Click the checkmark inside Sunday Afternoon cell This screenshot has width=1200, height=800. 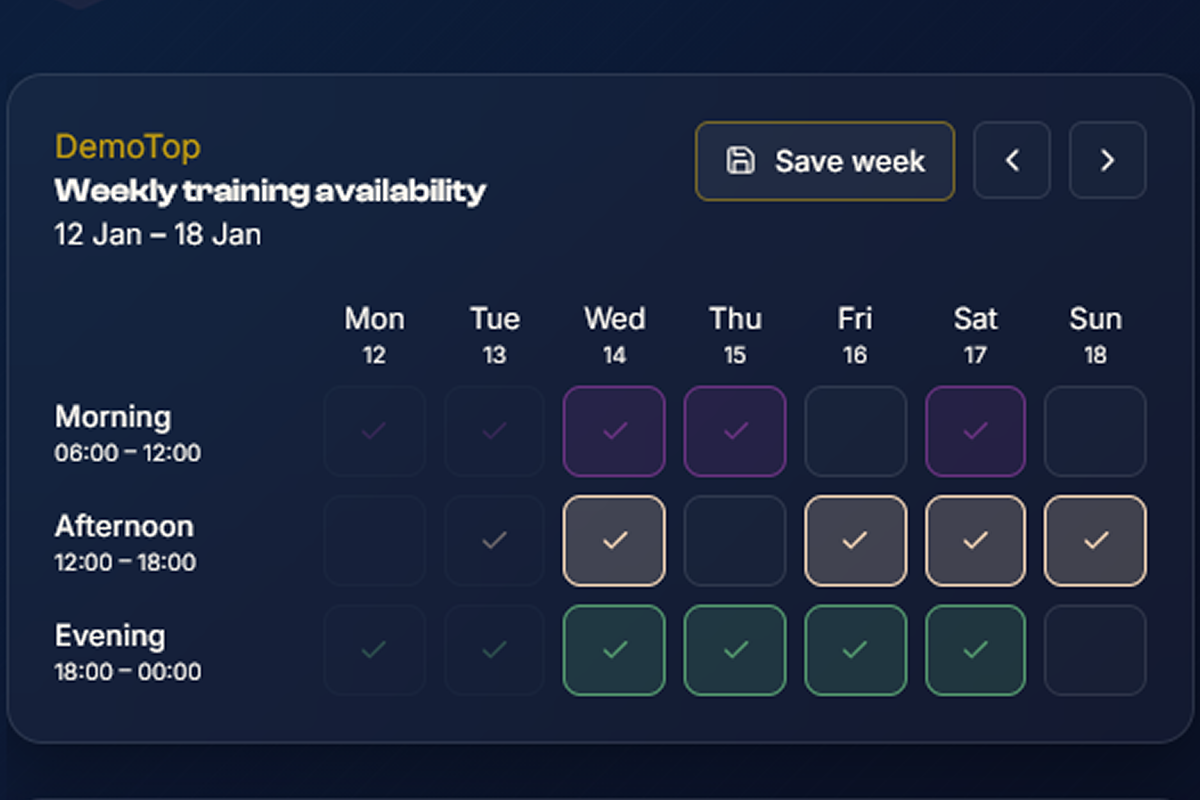[1095, 541]
